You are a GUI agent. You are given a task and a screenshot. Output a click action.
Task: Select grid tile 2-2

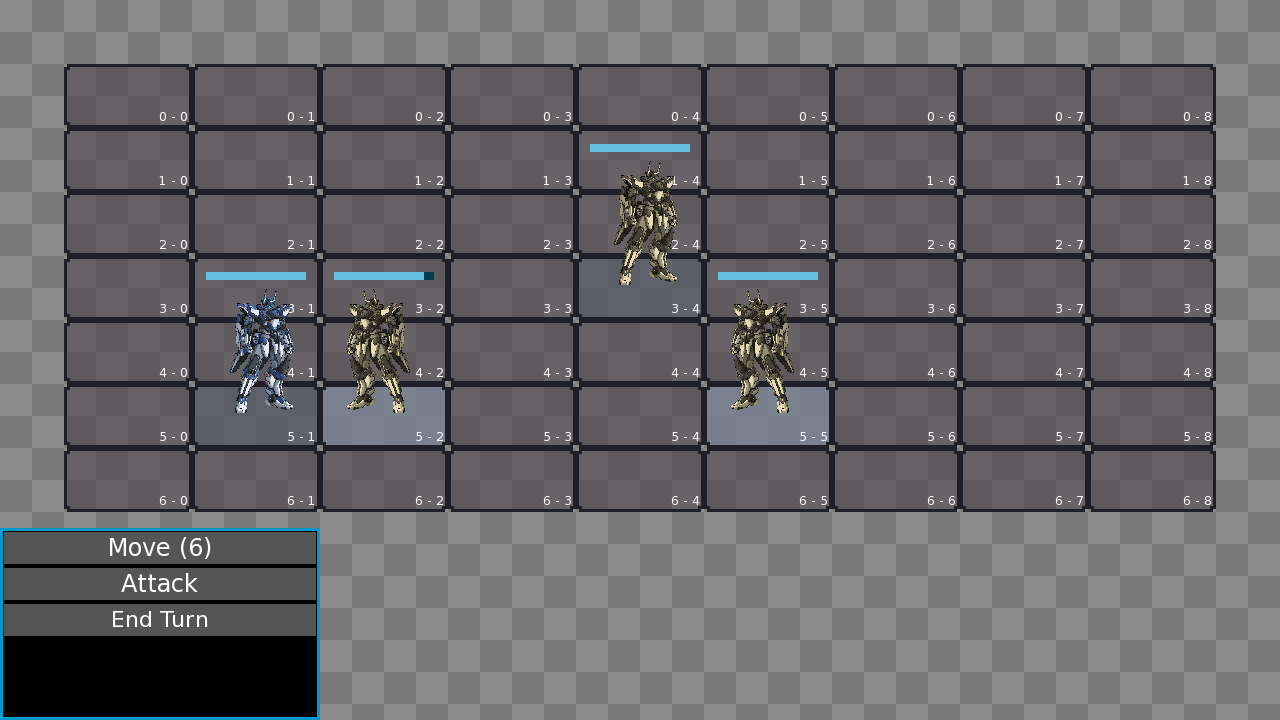[x=384, y=224]
